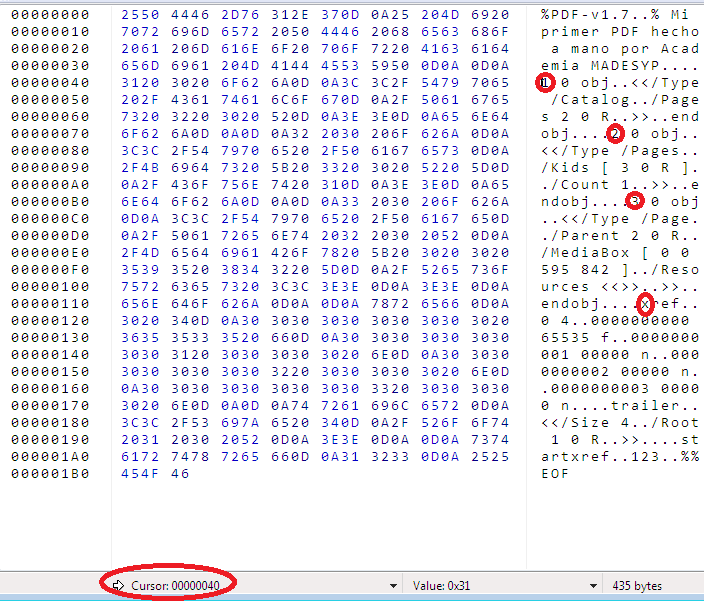
Task: Click ASCII text '/MediaBox [ 0 0'
Action: 615,253
